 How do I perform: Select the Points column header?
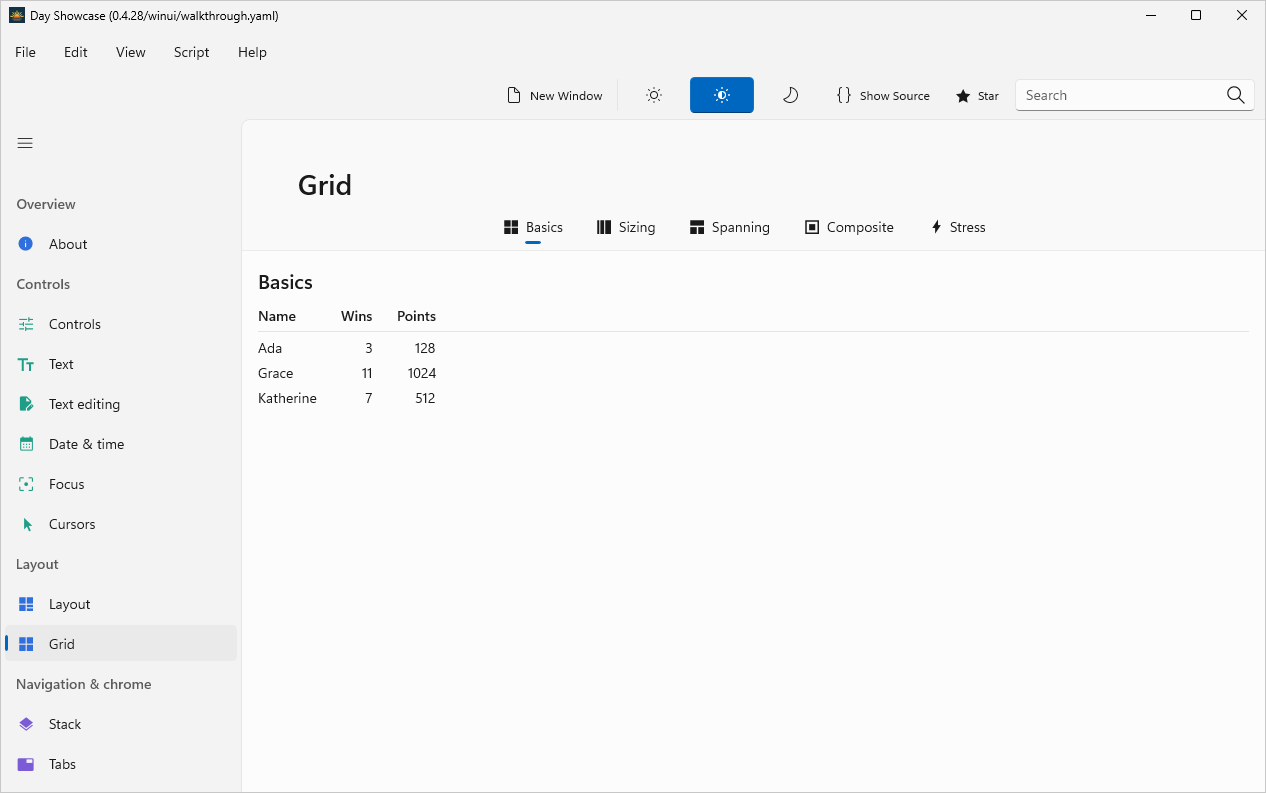pos(416,316)
